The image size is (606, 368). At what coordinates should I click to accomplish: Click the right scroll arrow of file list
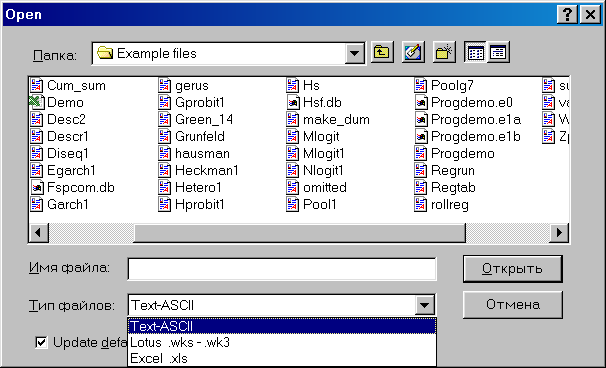[559, 233]
